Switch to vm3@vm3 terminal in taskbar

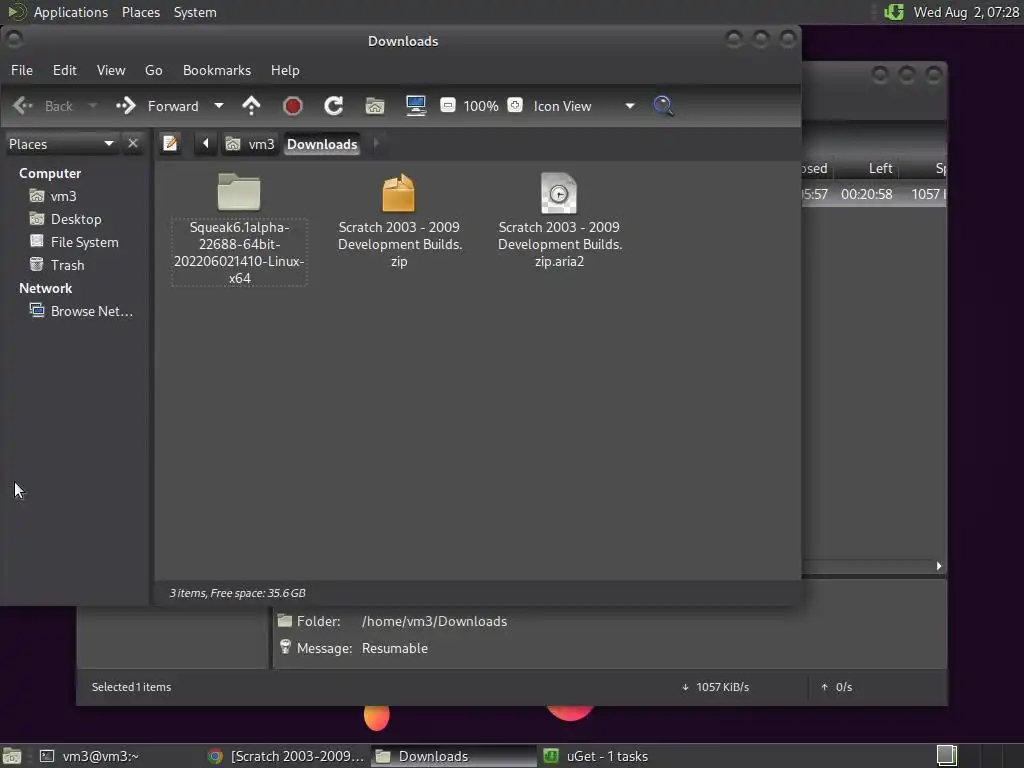tap(91, 756)
